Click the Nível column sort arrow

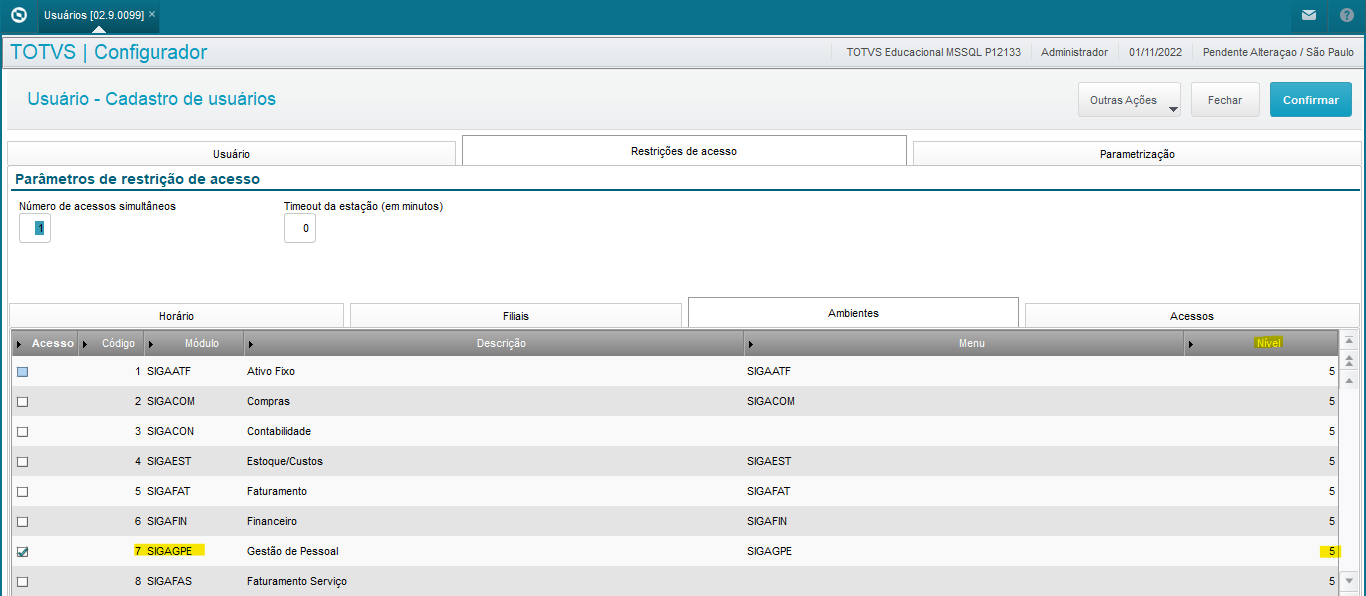tap(1190, 344)
